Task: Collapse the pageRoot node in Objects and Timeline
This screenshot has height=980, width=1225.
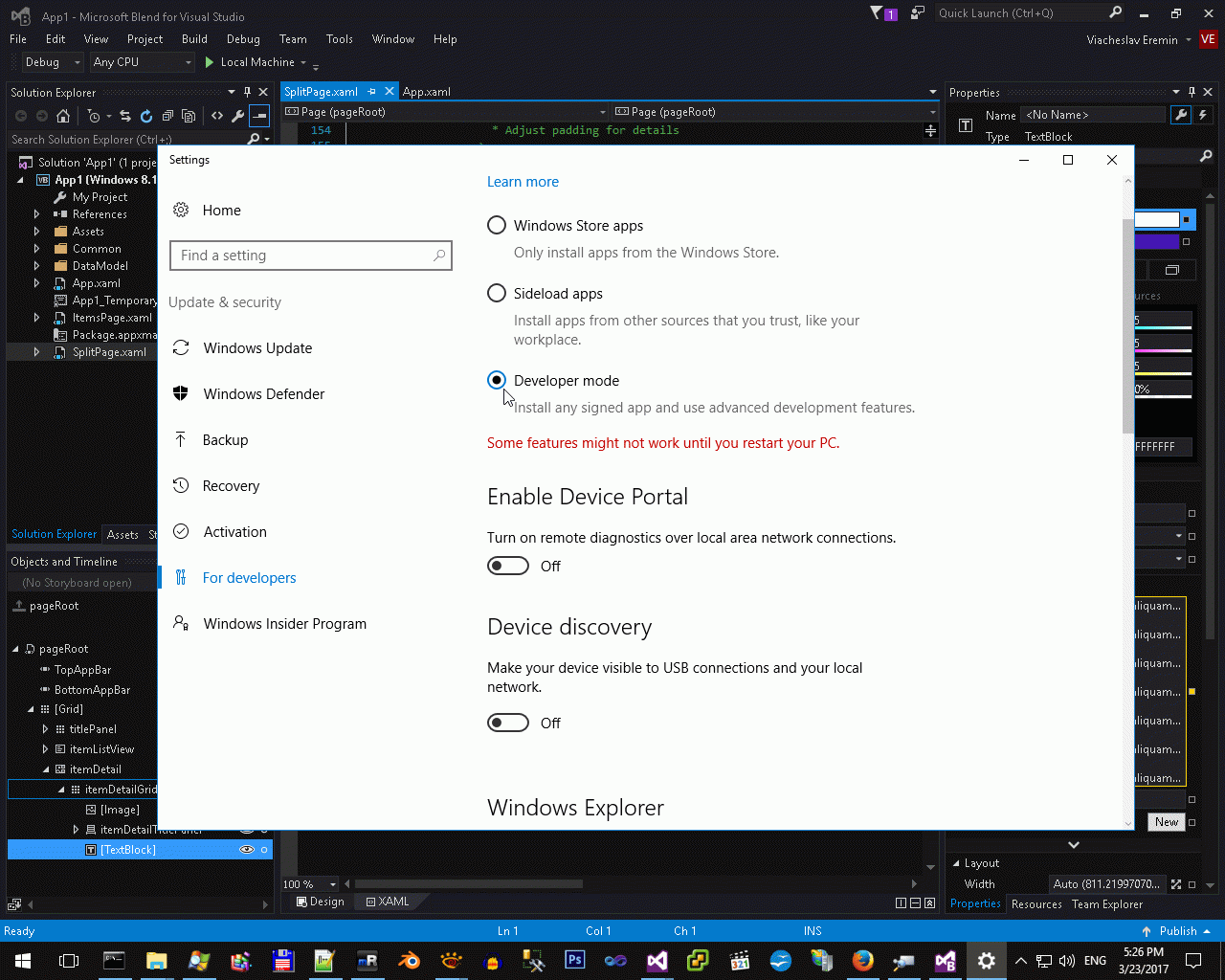Action: [x=15, y=649]
